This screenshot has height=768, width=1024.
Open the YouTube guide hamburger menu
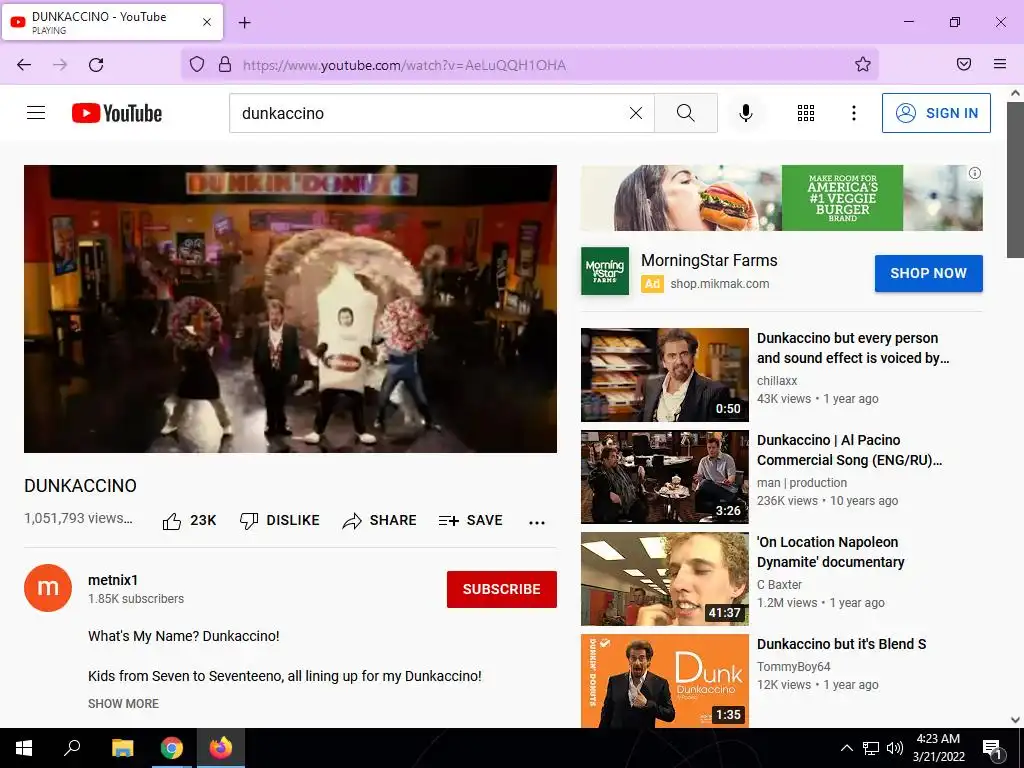[x=36, y=113]
